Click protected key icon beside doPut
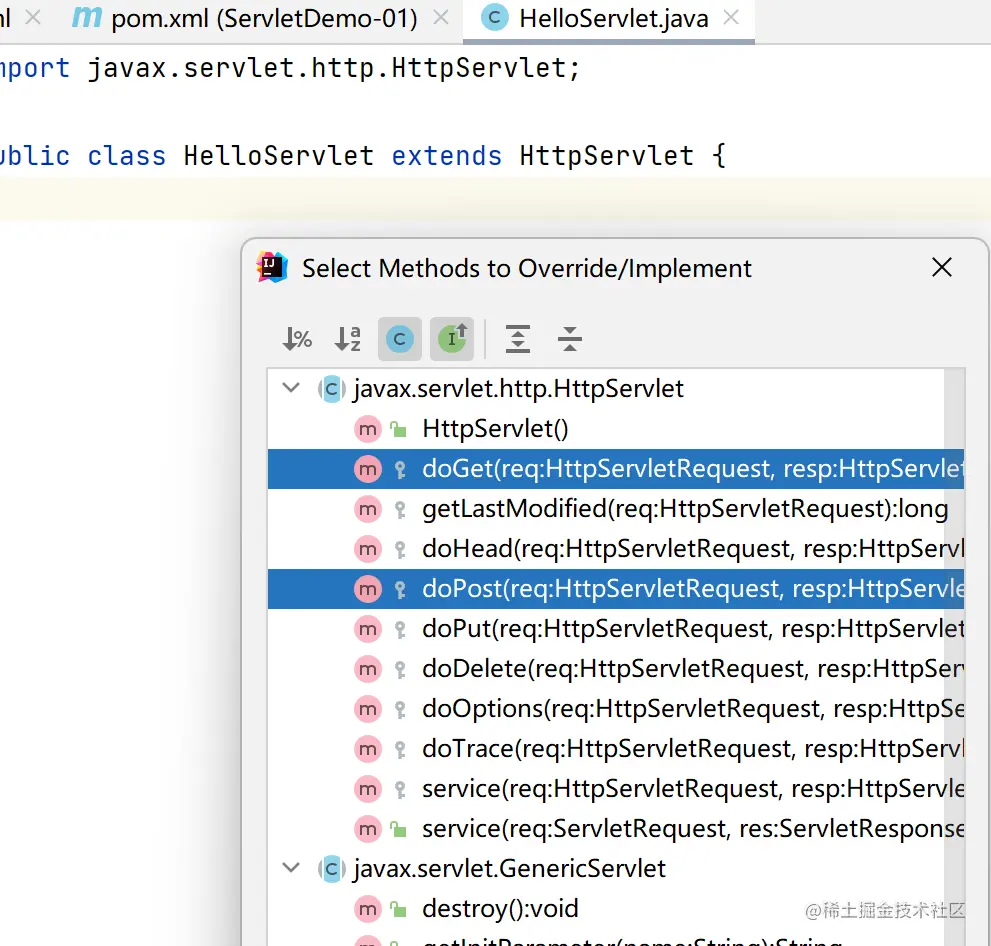 (x=399, y=630)
